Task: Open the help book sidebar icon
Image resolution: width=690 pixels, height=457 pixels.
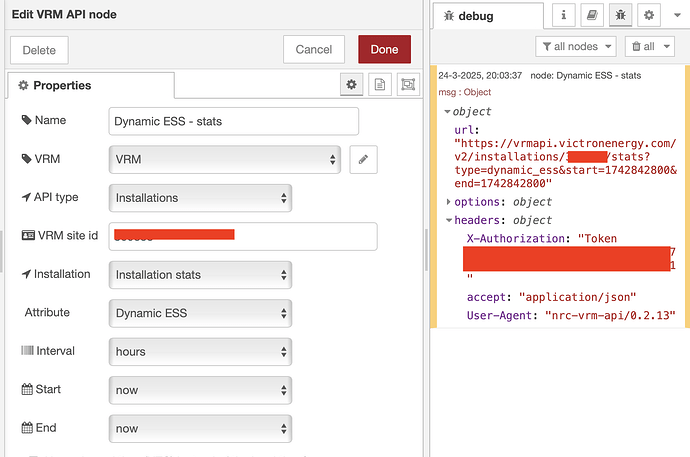Action: coord(593,16)
